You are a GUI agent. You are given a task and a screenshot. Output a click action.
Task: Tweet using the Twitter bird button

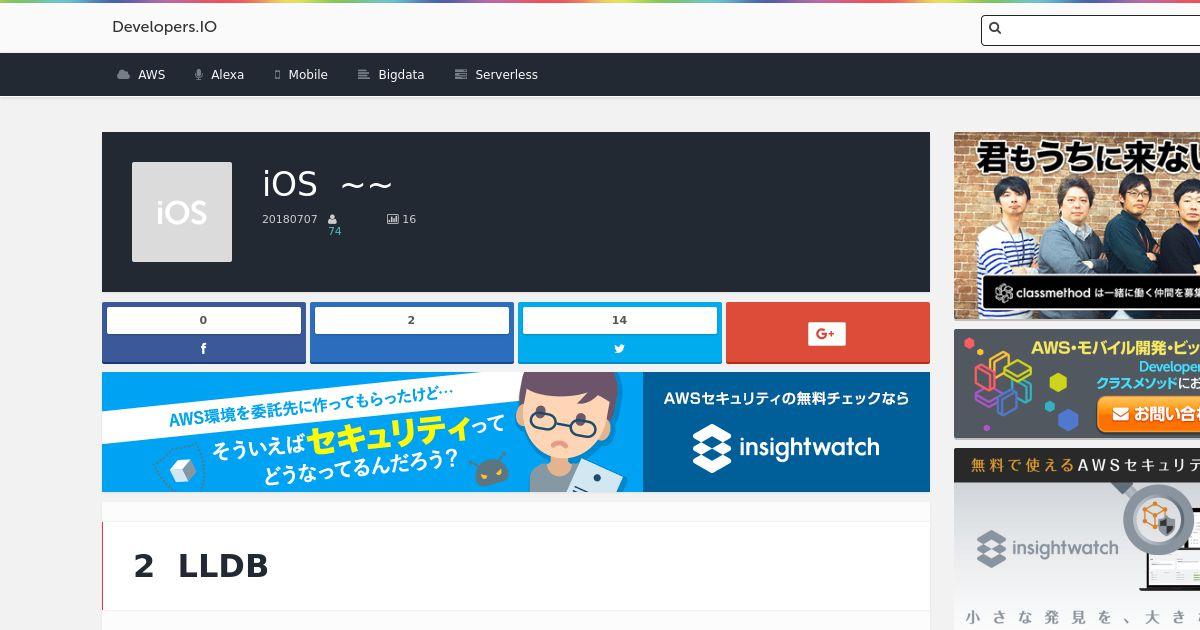[620, 349]
